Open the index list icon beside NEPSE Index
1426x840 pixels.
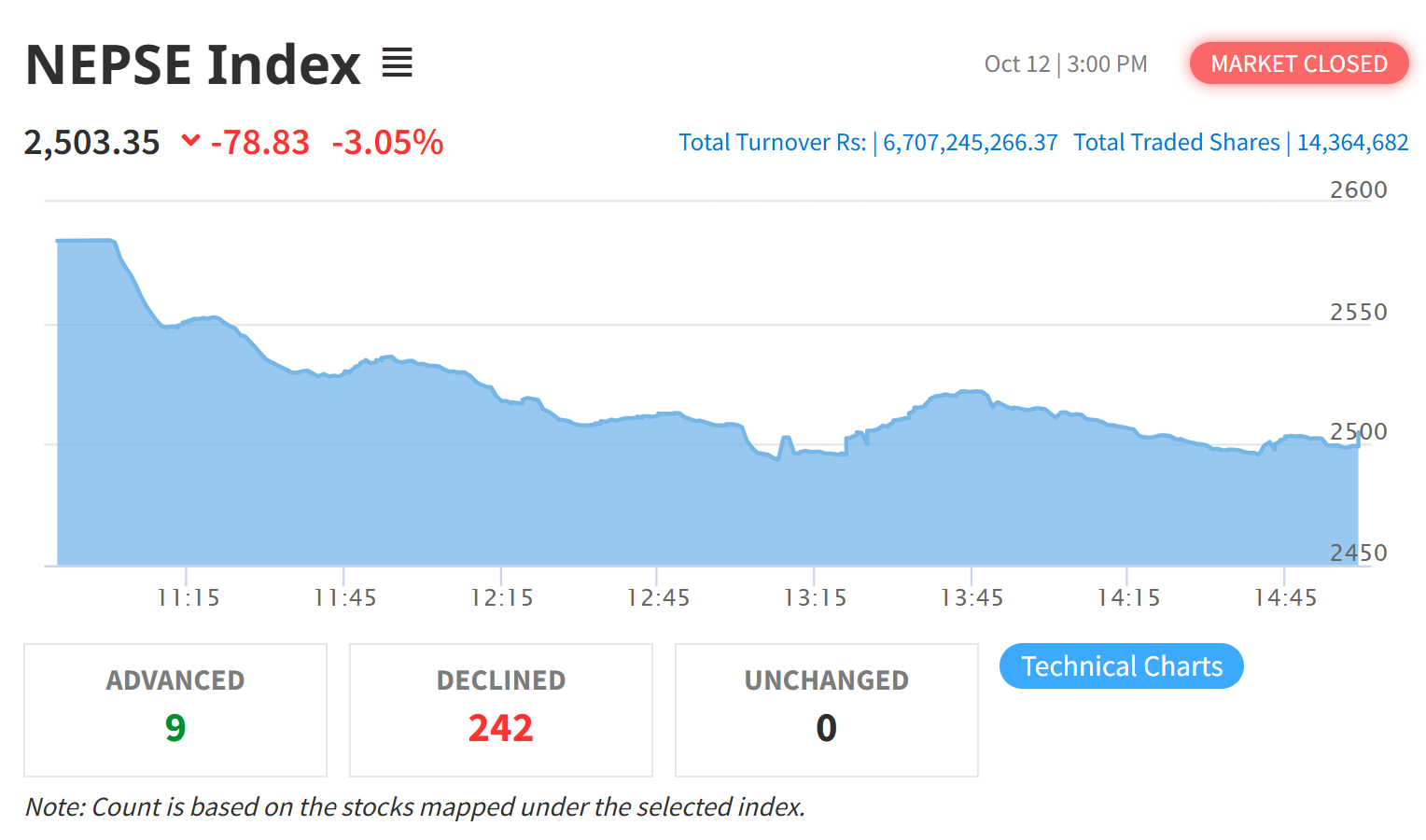(397, 63)
